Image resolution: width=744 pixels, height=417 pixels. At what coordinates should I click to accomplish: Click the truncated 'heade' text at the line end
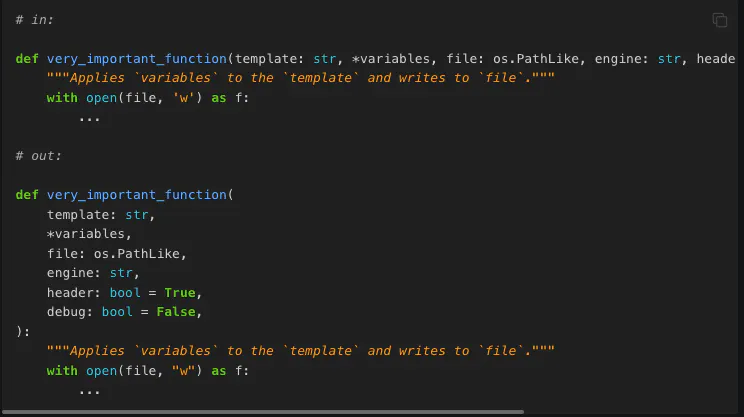coord(716,59)
